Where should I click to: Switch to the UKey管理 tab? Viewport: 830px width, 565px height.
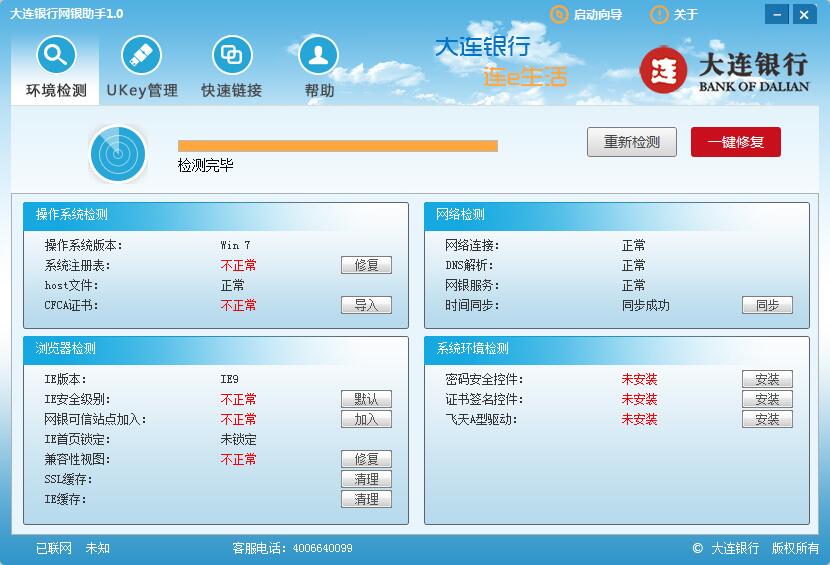(141, 56)
